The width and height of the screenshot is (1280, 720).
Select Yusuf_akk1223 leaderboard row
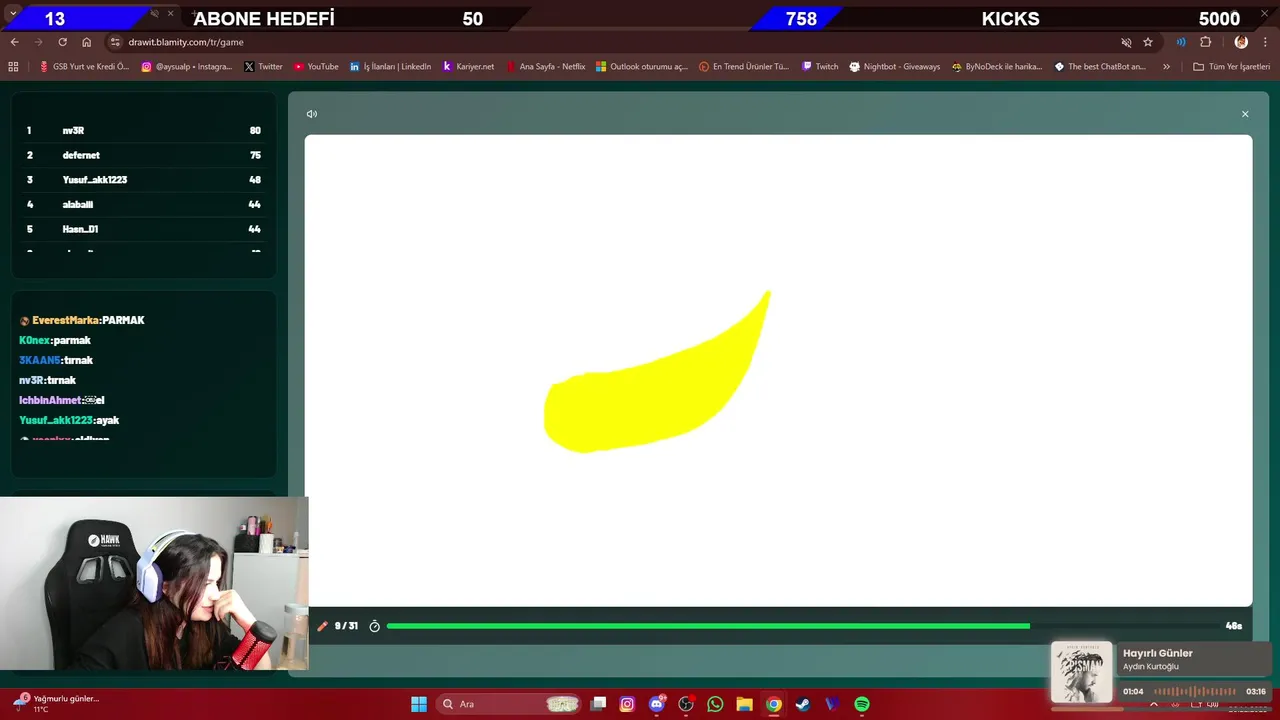pos(143,180)
